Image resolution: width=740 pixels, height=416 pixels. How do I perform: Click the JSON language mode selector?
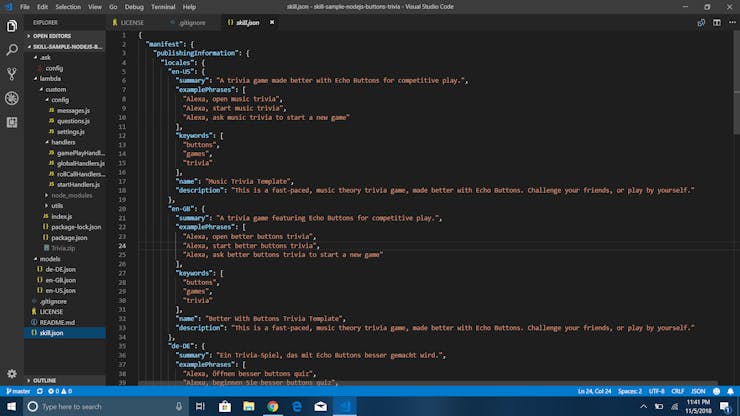point(698,391)
